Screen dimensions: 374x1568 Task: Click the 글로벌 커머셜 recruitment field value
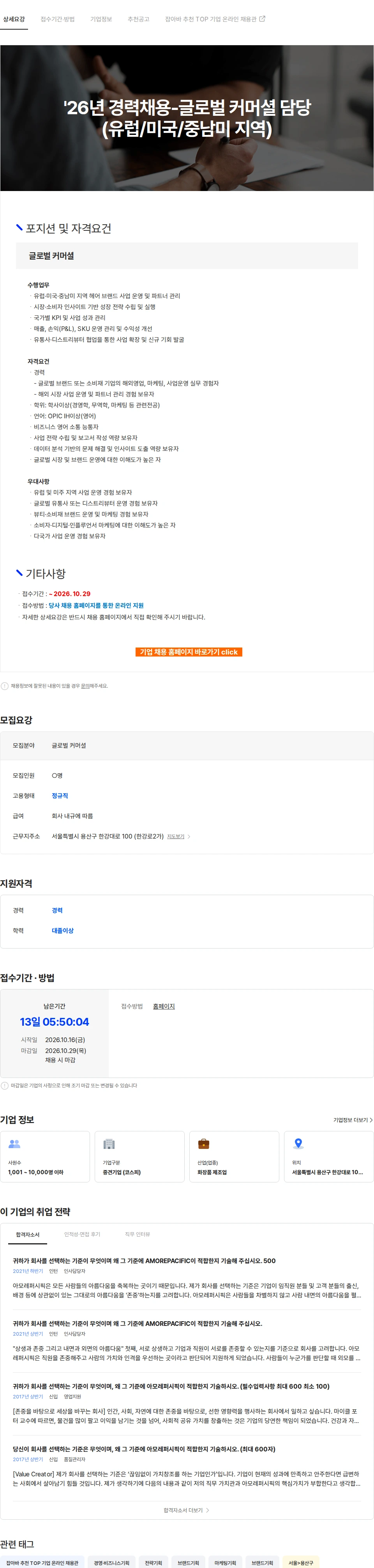coord(69,745)
